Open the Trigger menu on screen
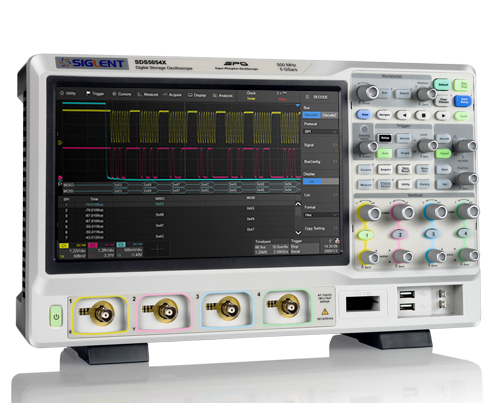The width and height of the screenshot is (494, 403). click(x=95, y=94)
